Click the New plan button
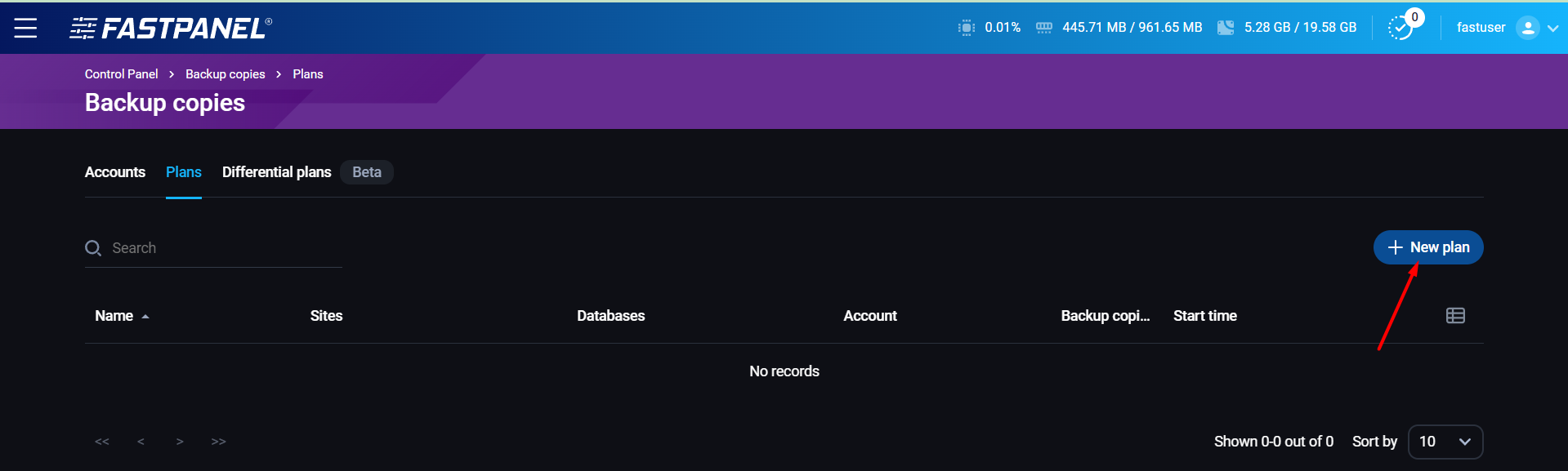The image size is (1568, 471). tap(1427, 247)
